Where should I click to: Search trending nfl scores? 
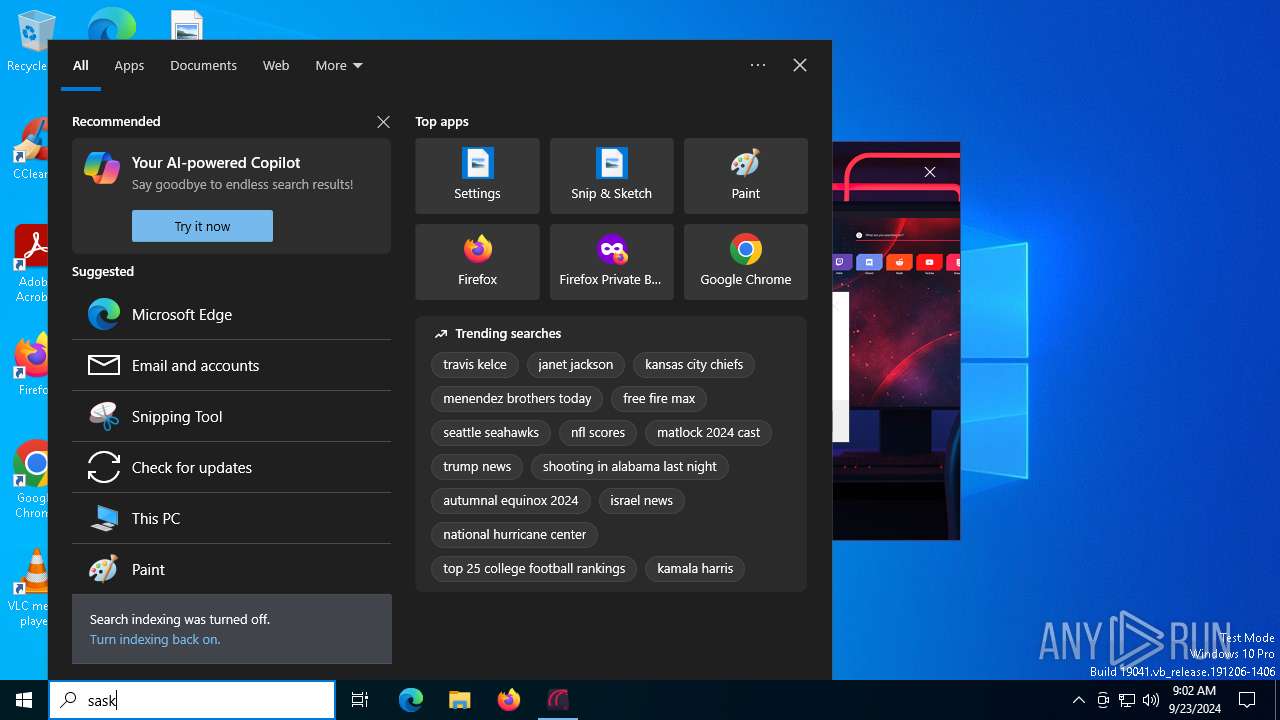pos(598,433)
